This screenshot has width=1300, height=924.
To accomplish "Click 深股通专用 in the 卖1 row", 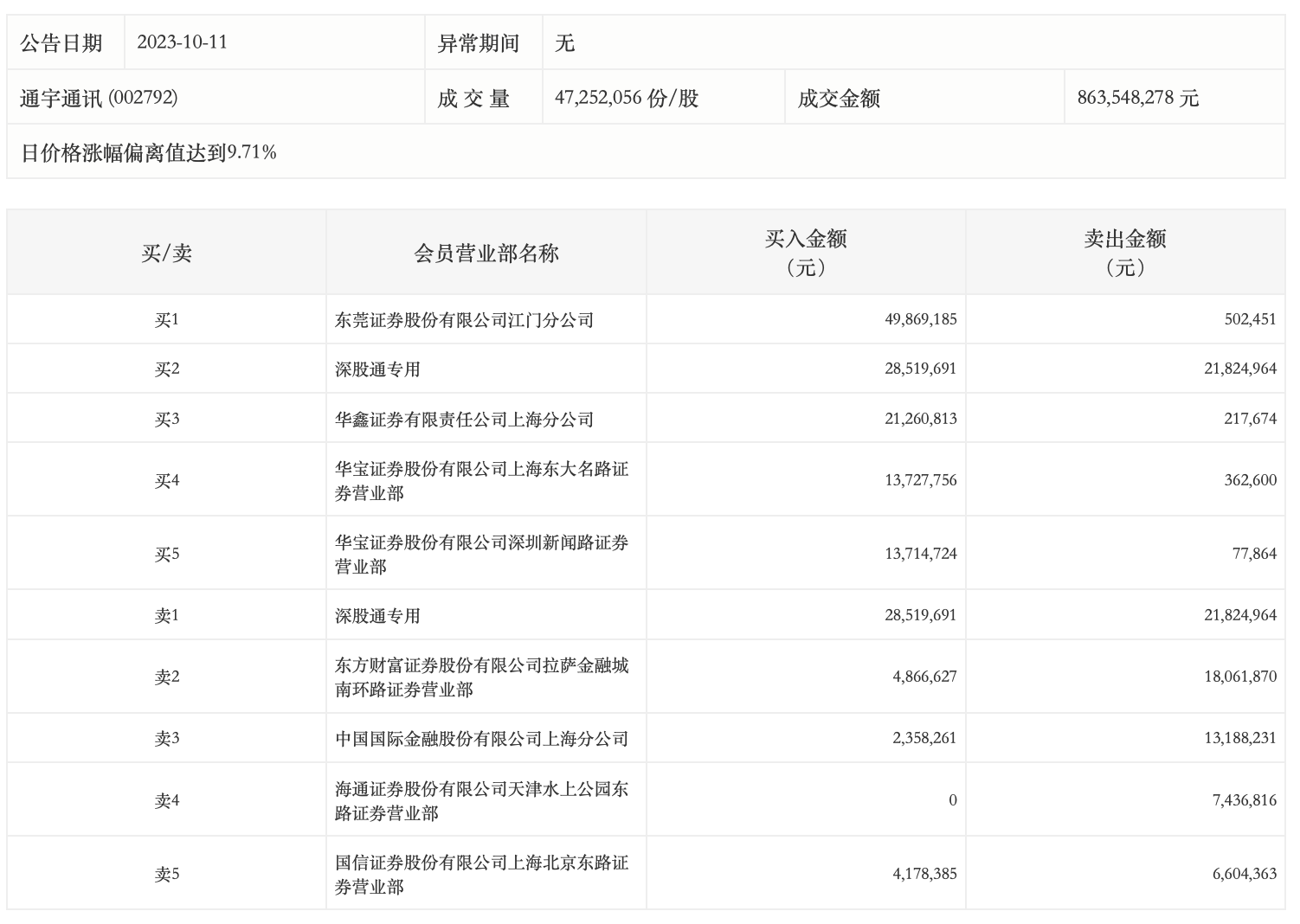I will pos(377,615).
